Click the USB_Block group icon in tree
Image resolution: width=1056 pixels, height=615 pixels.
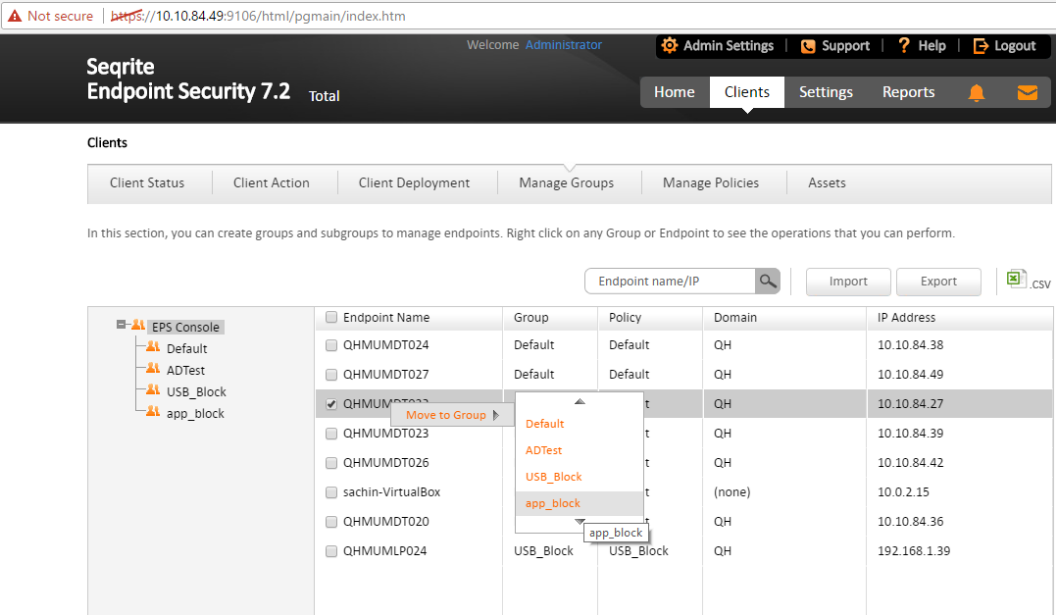[153, 390]
